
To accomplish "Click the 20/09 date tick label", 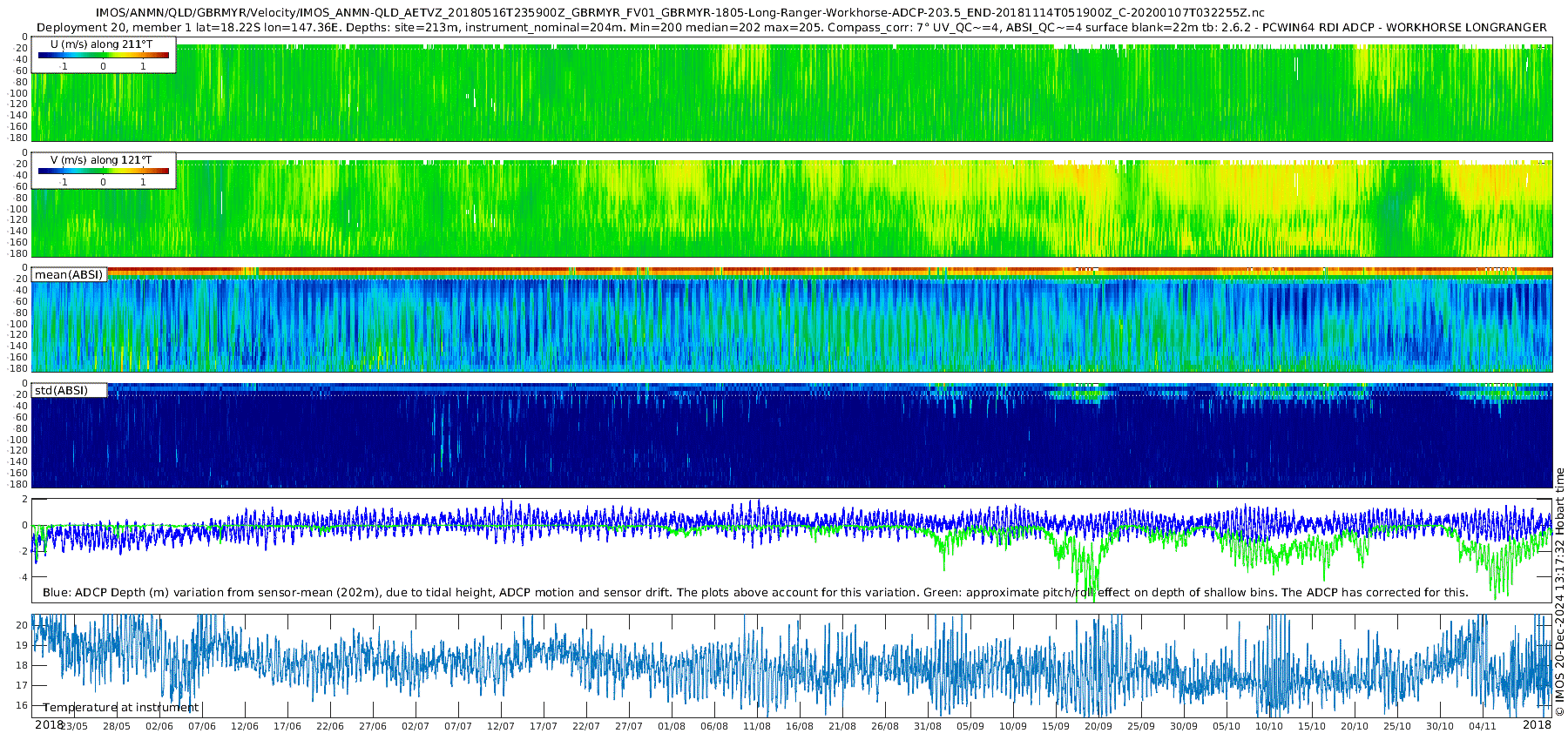I will coord(1098,726).
